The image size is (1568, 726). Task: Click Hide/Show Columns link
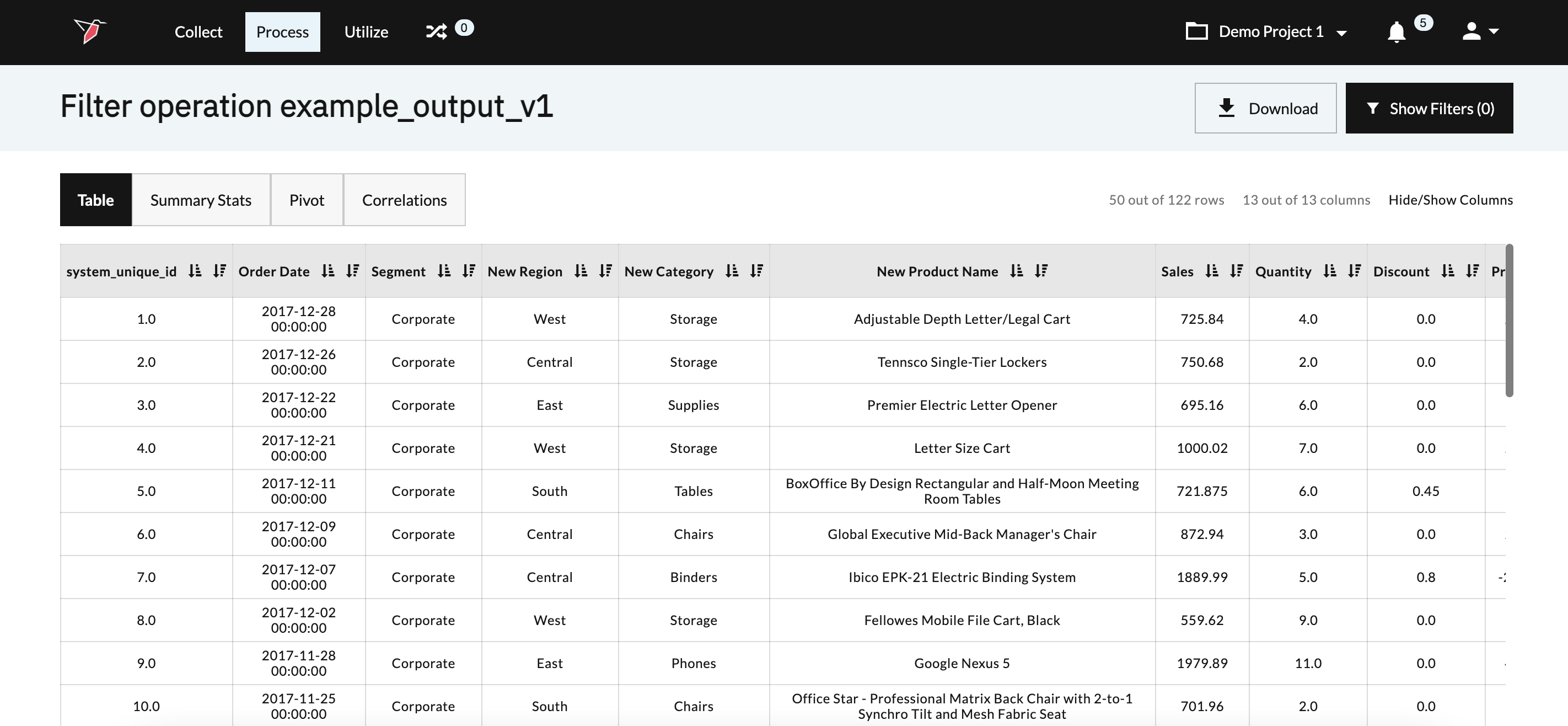(x=1450, y=200)
